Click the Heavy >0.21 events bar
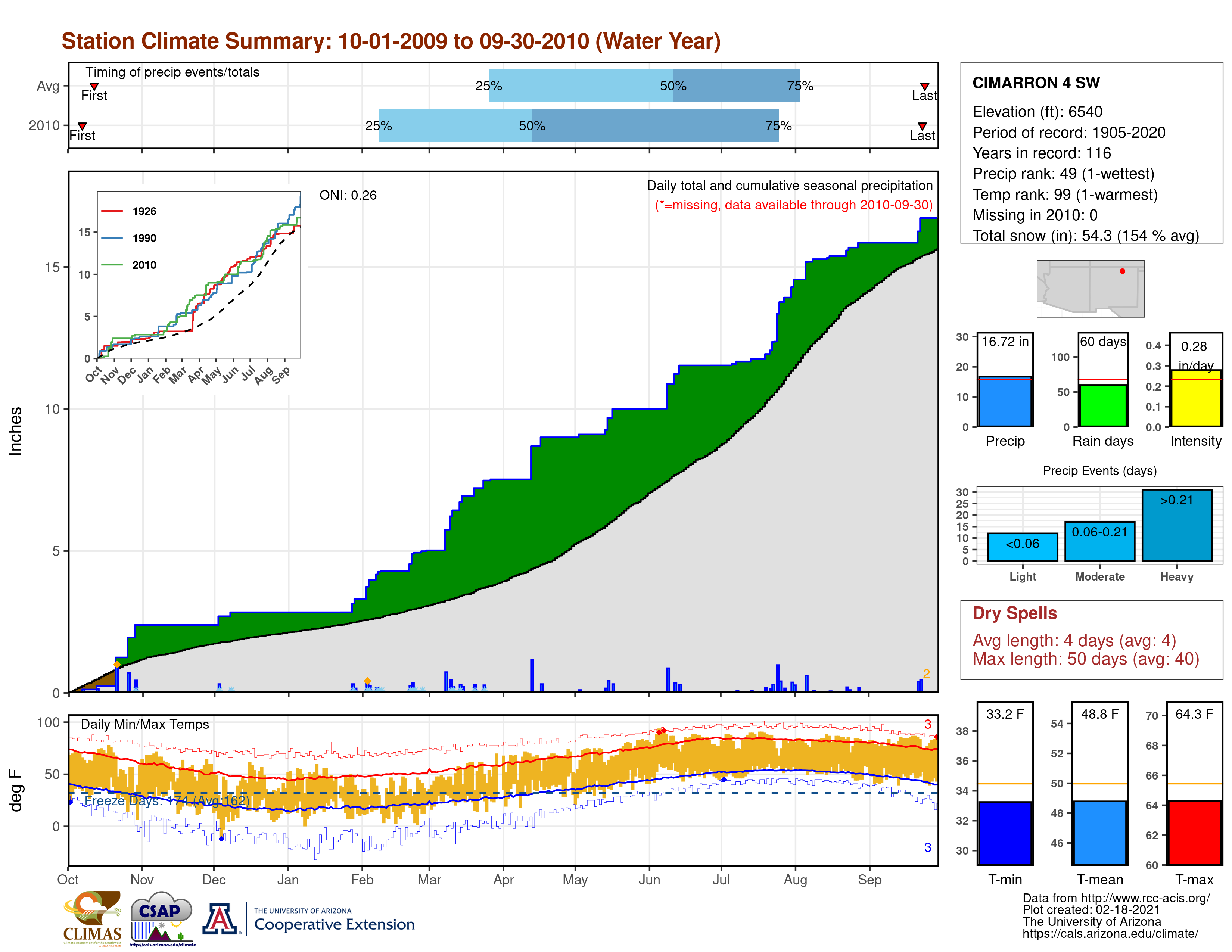Image resolution: width=1232 pixels, height=952 pixels. (x=1177, y=525)
